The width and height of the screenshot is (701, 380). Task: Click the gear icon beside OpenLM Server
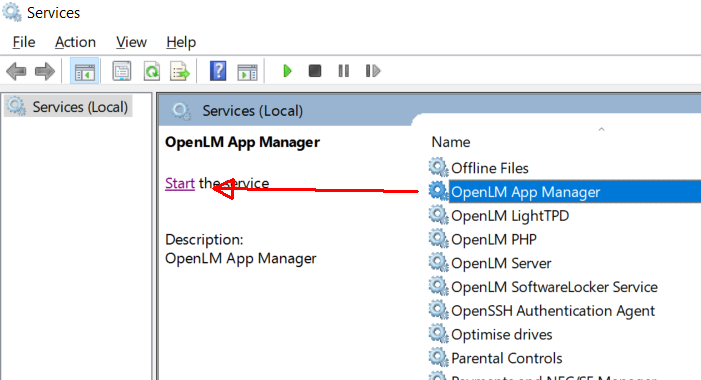pyautogui.click(x=438, y=262)
